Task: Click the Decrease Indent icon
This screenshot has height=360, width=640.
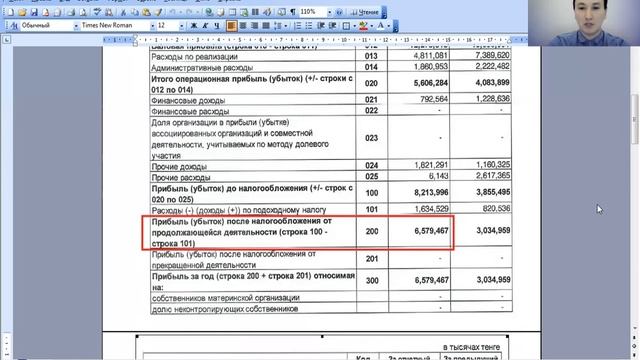Action: (321, 26)
